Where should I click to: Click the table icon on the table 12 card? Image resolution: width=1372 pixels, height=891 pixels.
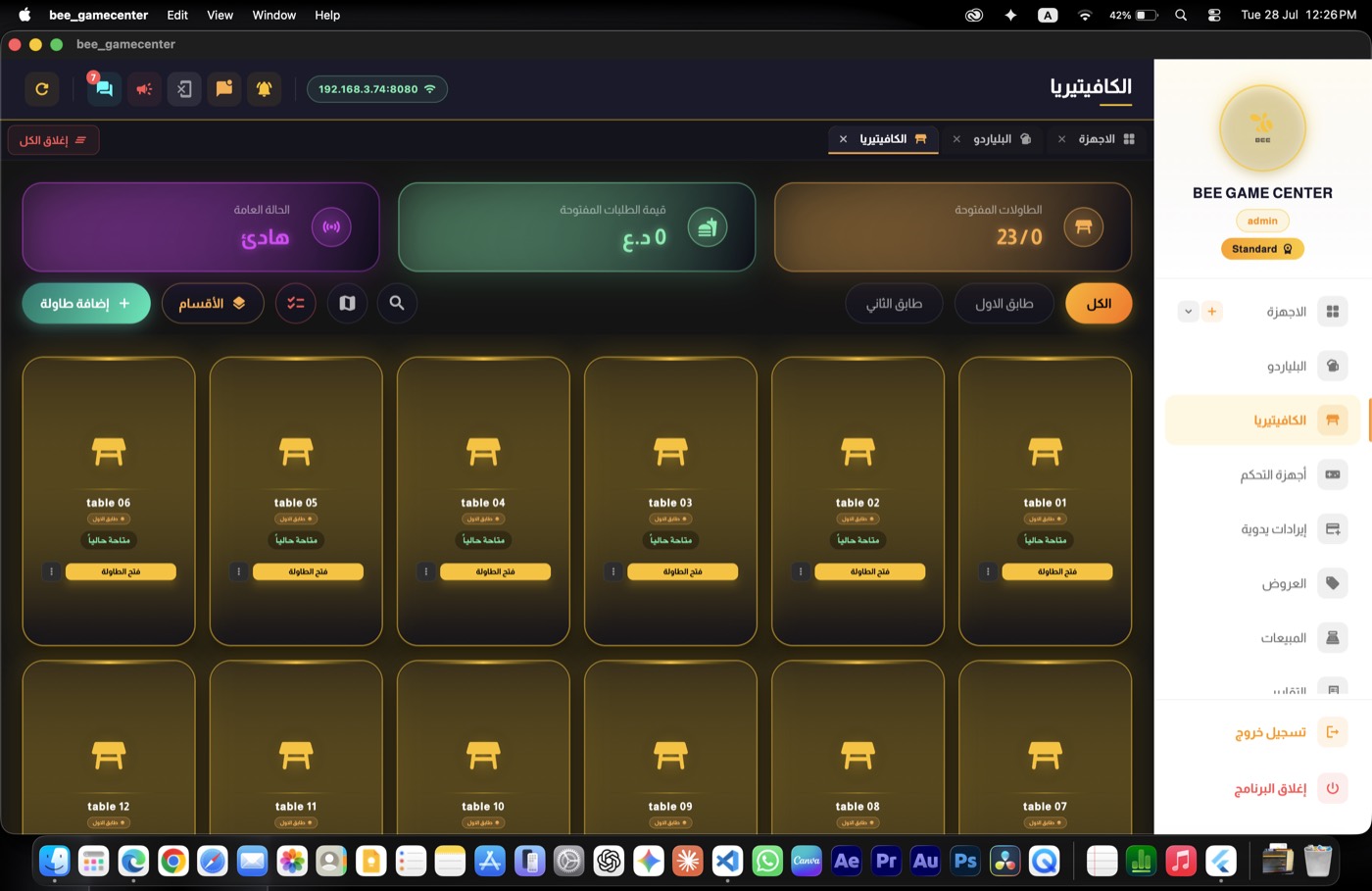click(x=109, y=756)
